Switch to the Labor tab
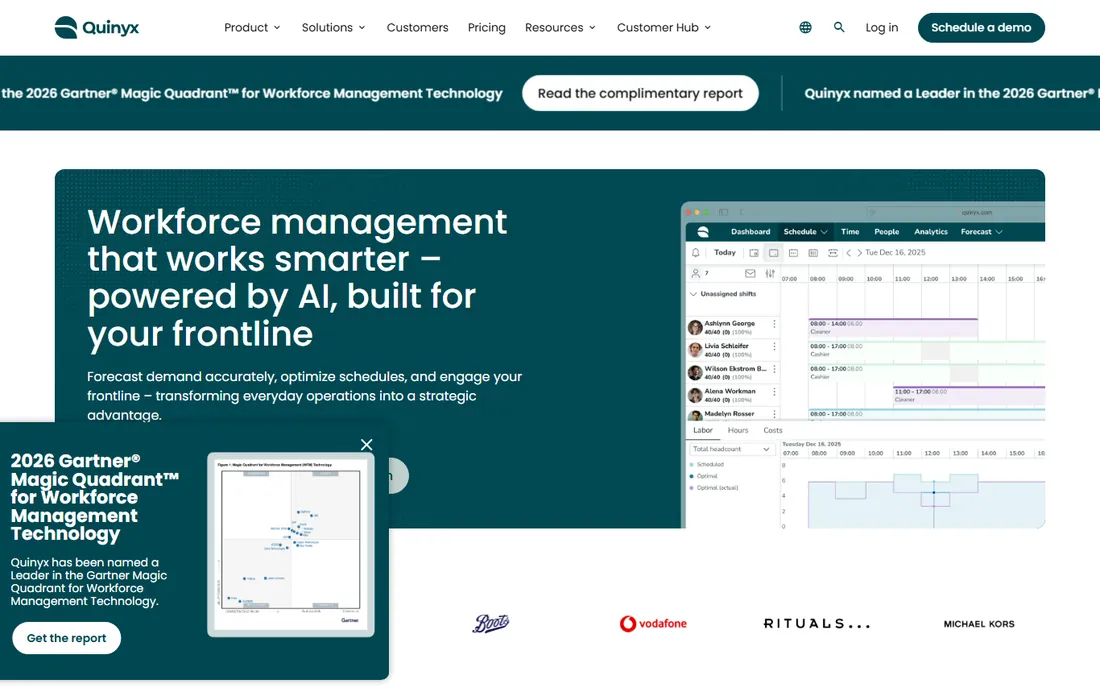The image size is (1100, 688). (x=703, y=431)
